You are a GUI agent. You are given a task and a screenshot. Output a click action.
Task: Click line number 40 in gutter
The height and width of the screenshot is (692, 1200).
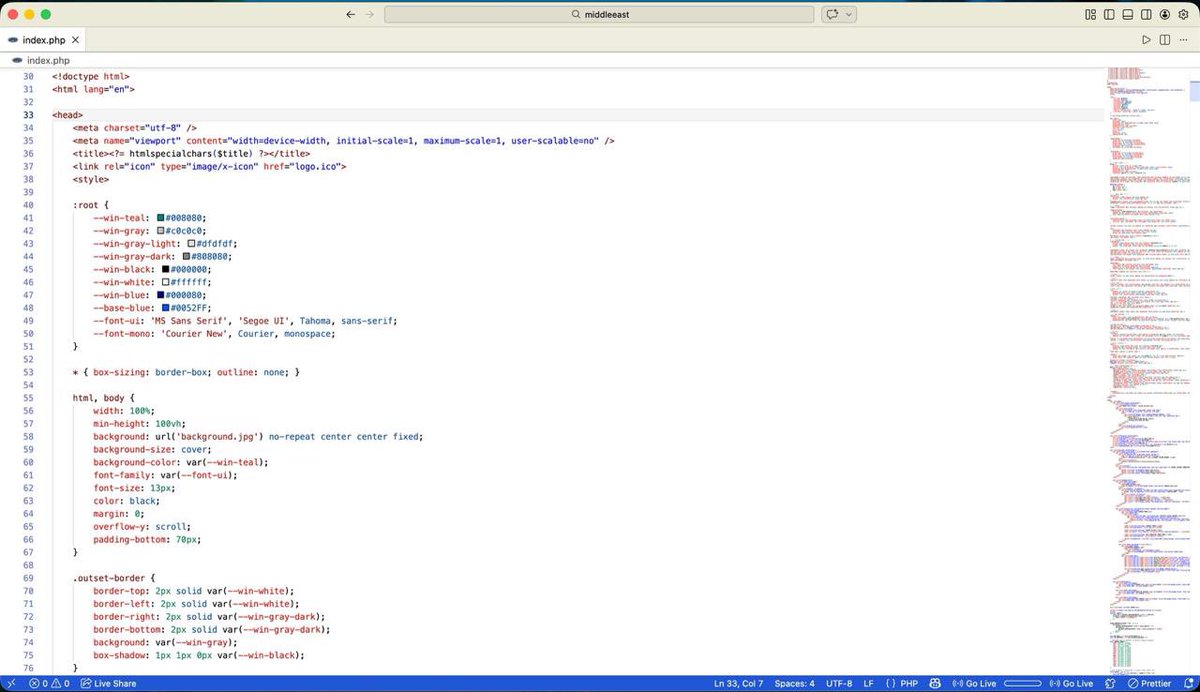click(x=28, y=205)
